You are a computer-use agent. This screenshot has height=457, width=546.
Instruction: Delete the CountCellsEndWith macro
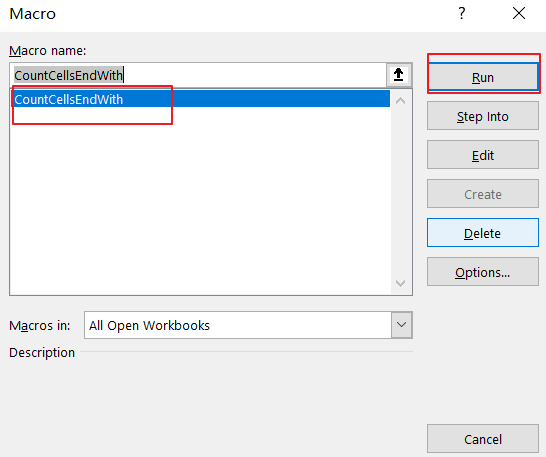point(483,233)
